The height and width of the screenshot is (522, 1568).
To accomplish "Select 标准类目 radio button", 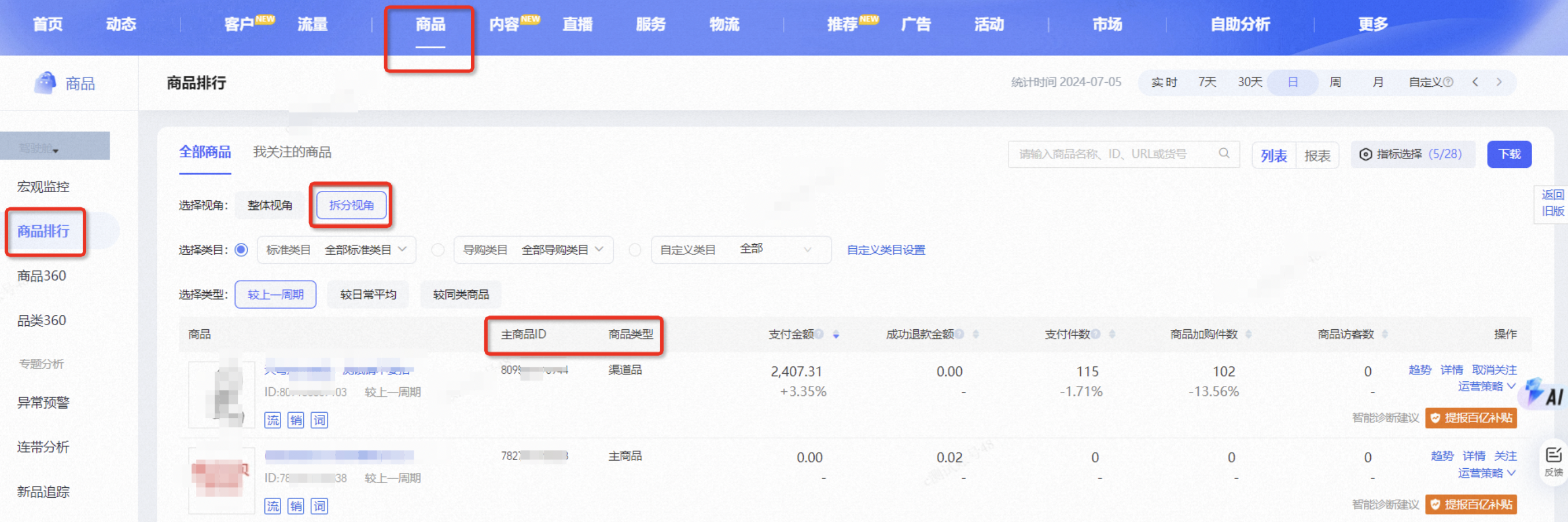I will 242,250.
